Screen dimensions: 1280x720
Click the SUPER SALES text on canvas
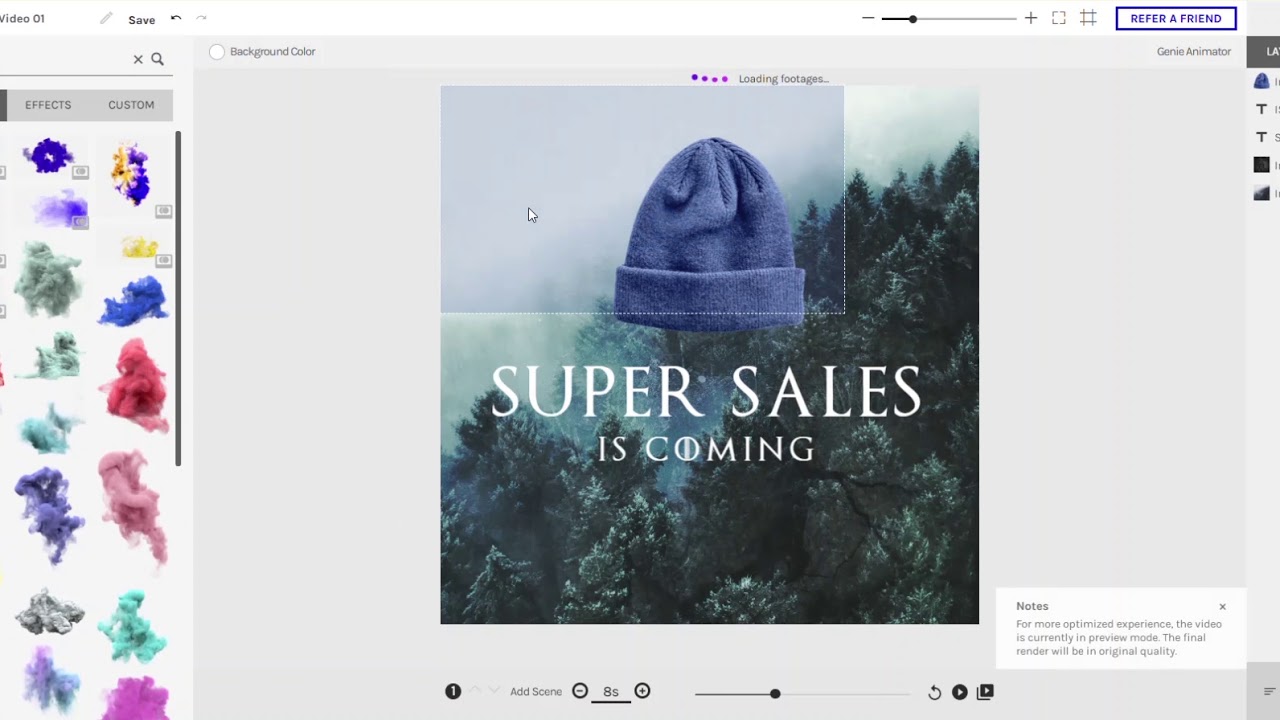click(x=706, y=392)
